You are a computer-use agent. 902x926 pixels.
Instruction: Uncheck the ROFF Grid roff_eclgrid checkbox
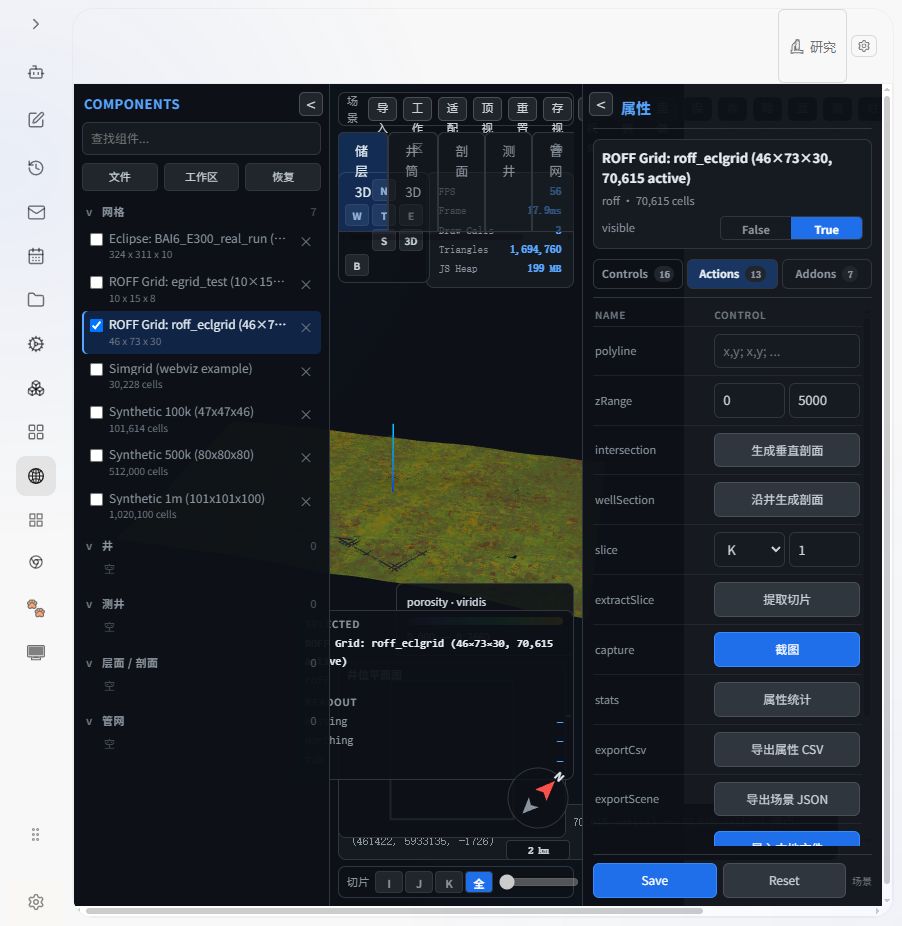click(96, 325)
